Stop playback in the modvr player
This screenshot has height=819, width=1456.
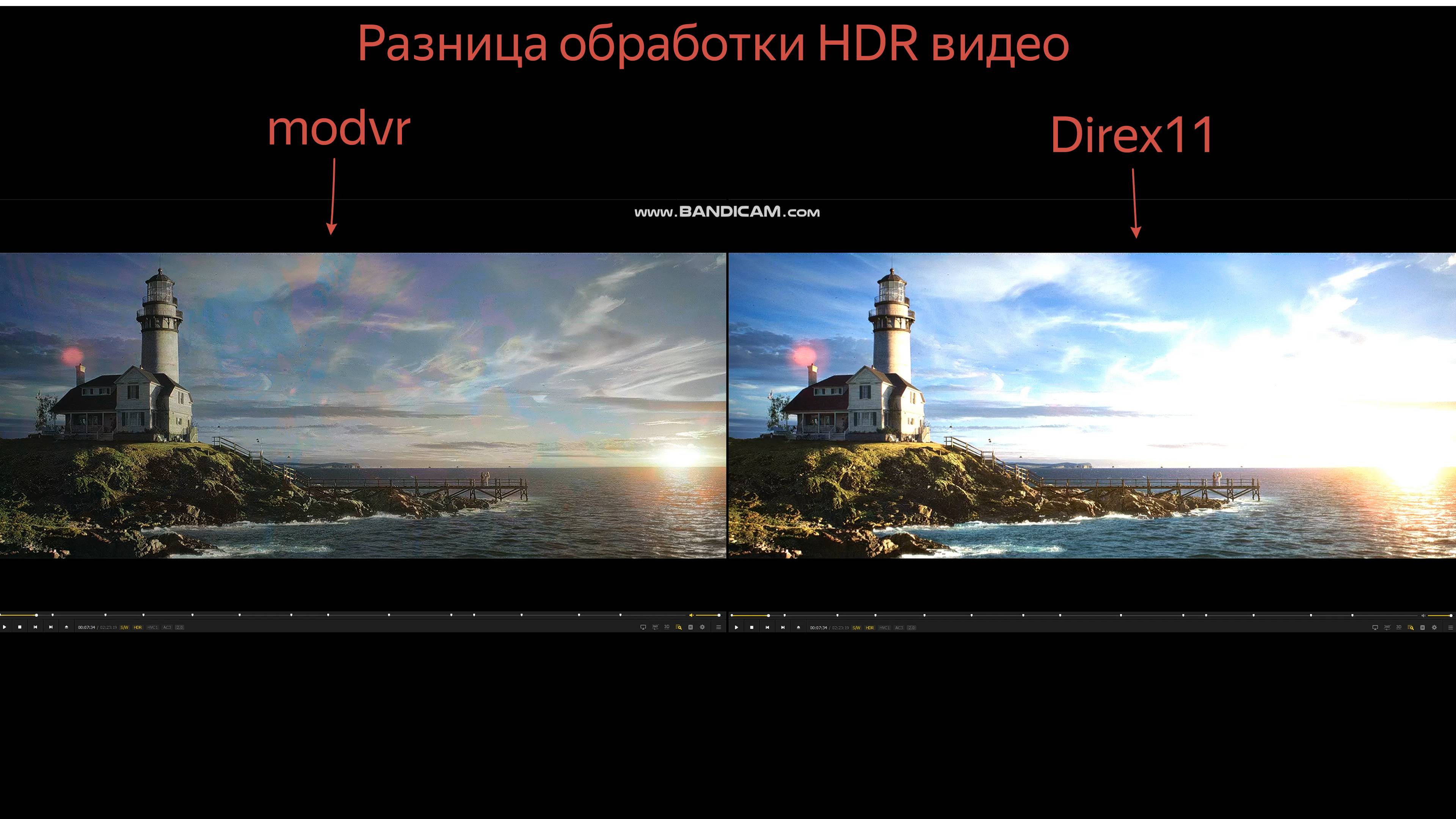pyautogui.click(x=20, y=627)
